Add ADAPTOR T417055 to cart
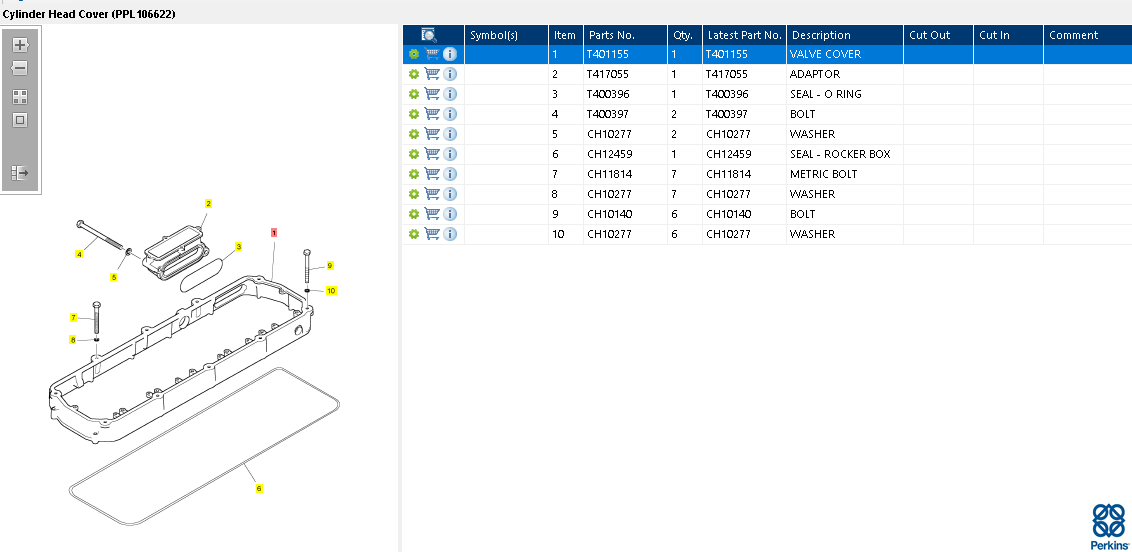This screenshot has height=552, width=1132. (x=432, y=74)
